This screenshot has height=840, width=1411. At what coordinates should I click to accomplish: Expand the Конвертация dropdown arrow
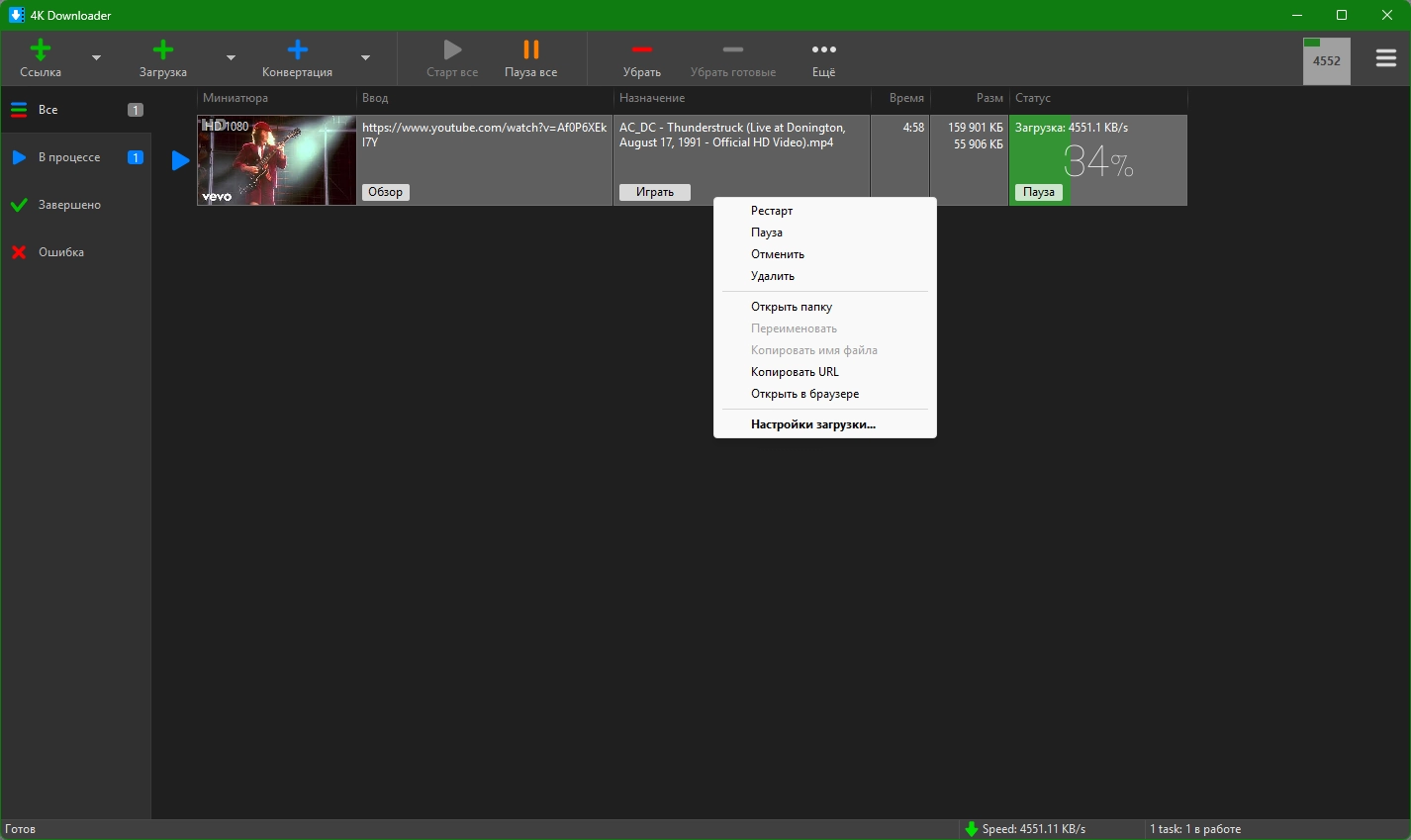[x=365, y=58]
